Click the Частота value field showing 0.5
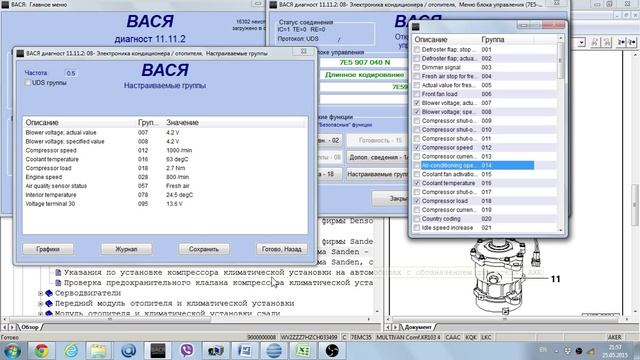This screenshot has width=640, height=360. (x=71, y=73)
